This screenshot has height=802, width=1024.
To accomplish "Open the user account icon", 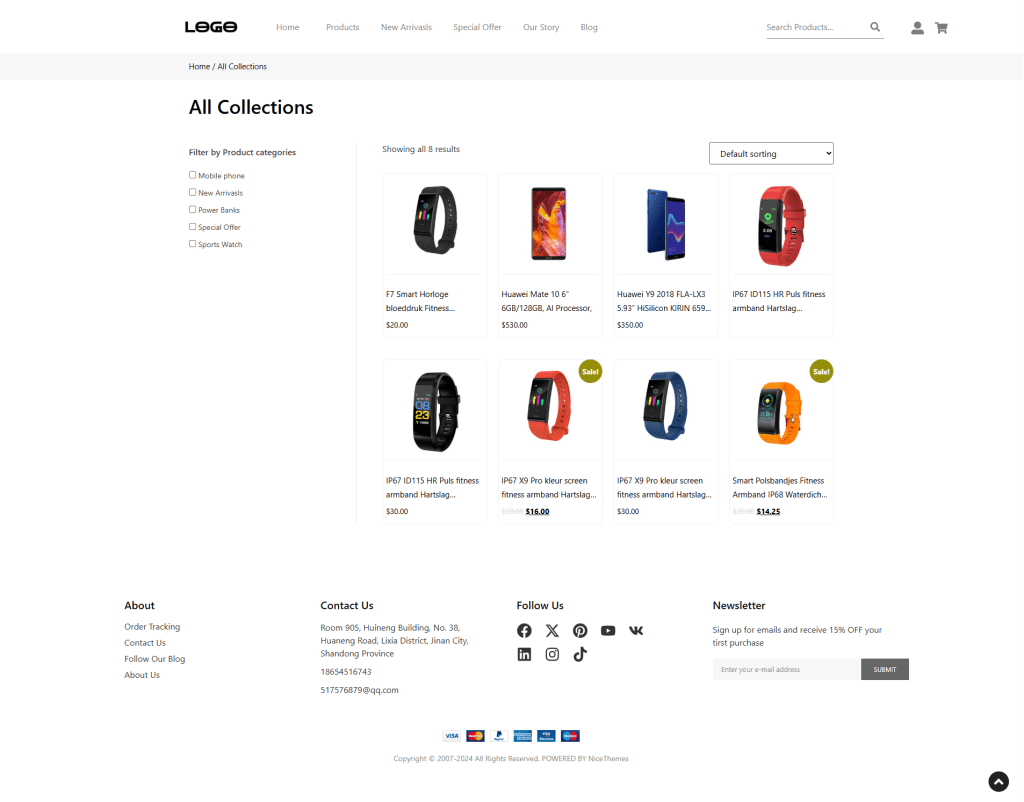I will [917, 27].
